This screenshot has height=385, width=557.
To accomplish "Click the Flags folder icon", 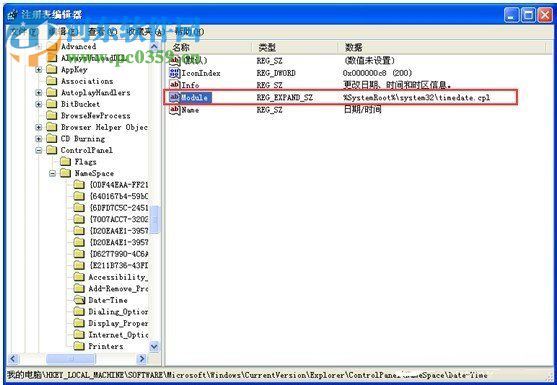I will coord(65,162).
